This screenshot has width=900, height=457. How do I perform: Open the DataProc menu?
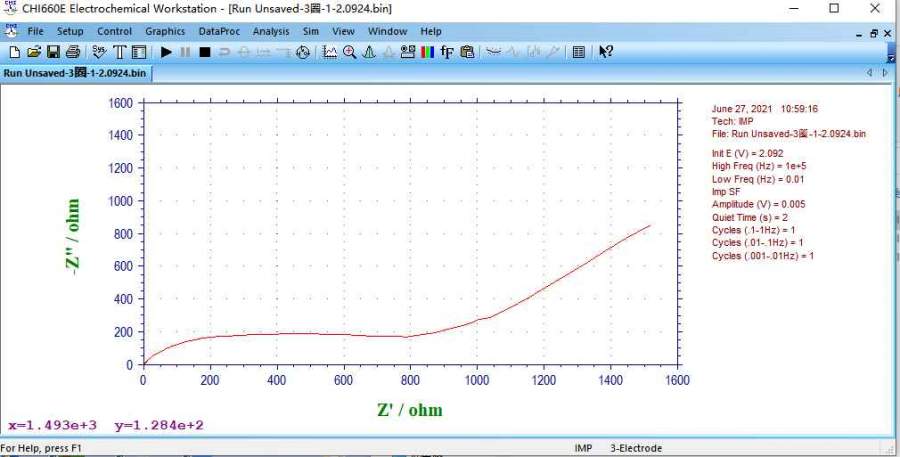[x=219, y=31]
